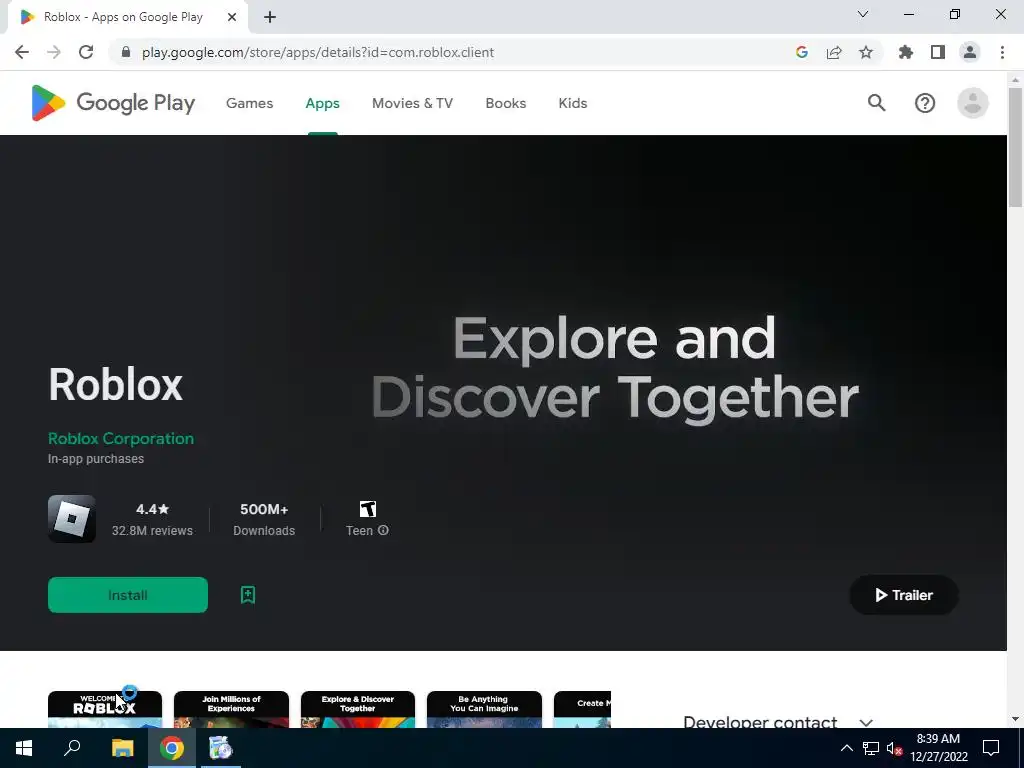Click the In-app purchases text
This screenshot has width=1024, height=768.
[x=96, y=458]
